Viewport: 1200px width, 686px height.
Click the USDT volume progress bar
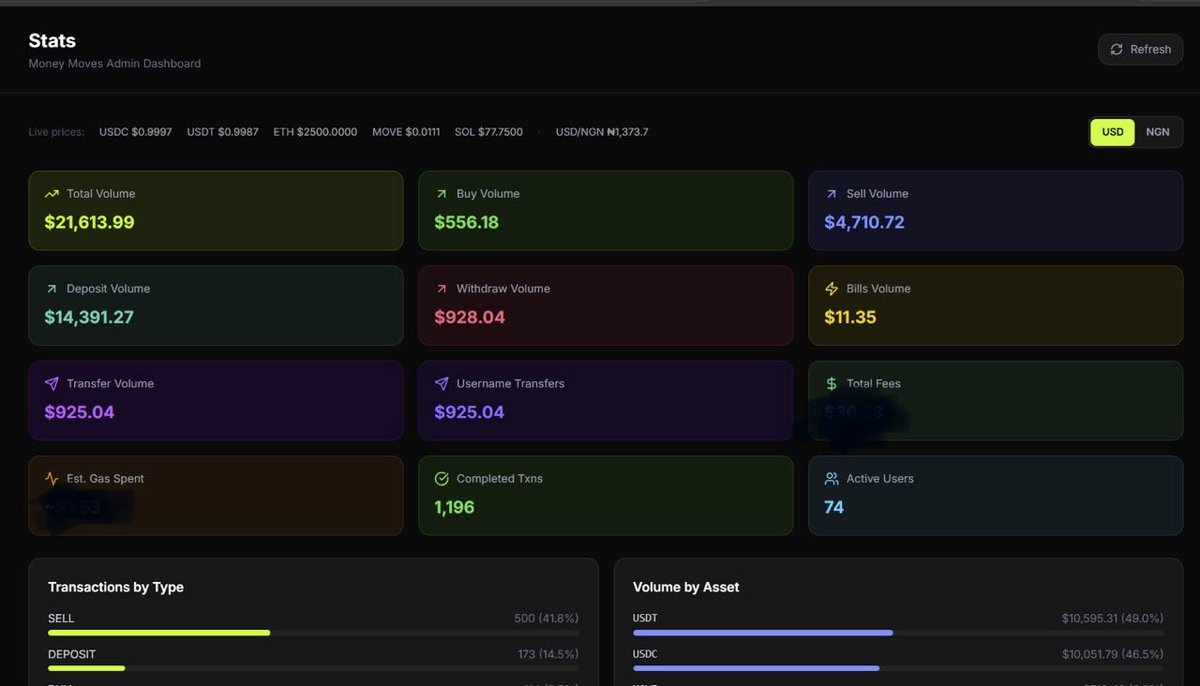(898, 633)
